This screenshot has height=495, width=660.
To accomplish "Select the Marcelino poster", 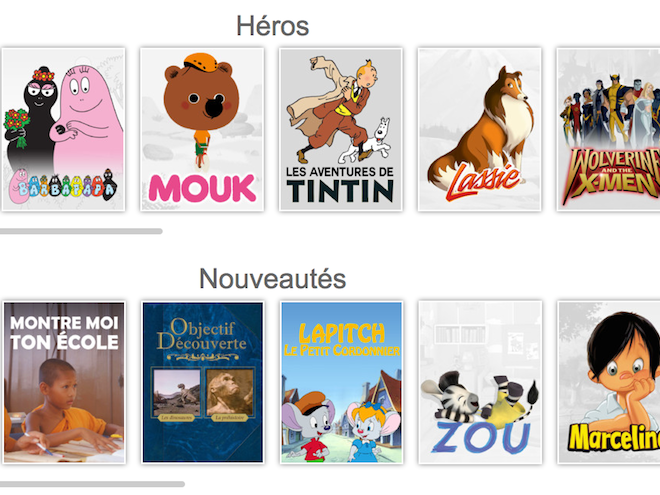I will click(x=609, y=382).
